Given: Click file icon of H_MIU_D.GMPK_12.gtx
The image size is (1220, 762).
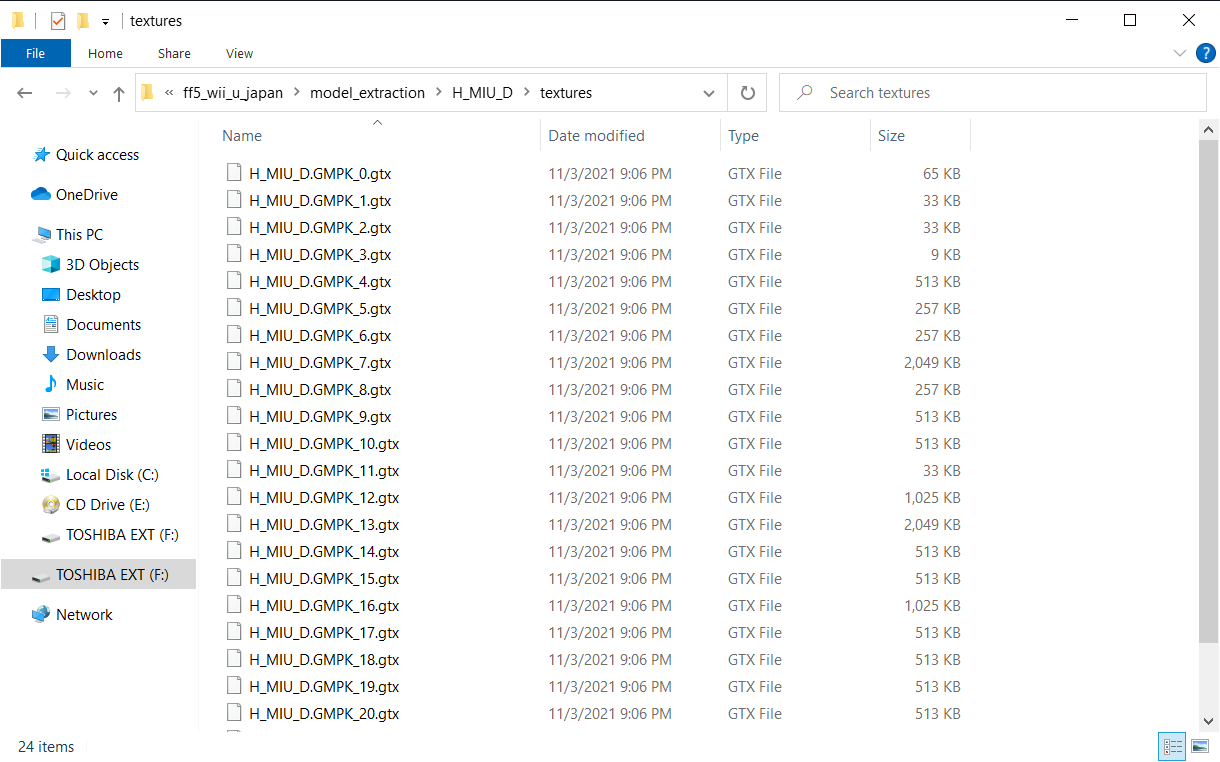Looking at the screenshot, I should [234, 497].
